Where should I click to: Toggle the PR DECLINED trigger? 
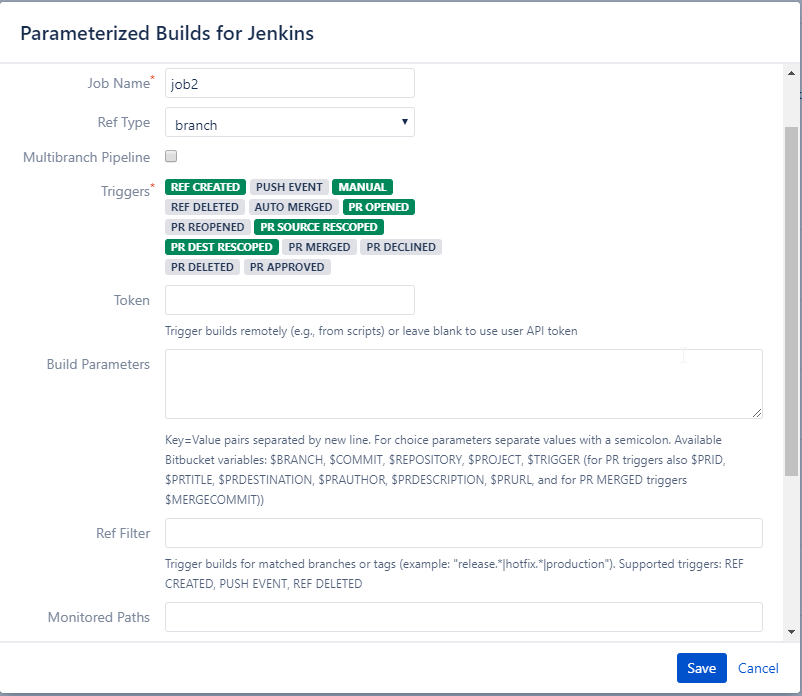coord(400,246)
